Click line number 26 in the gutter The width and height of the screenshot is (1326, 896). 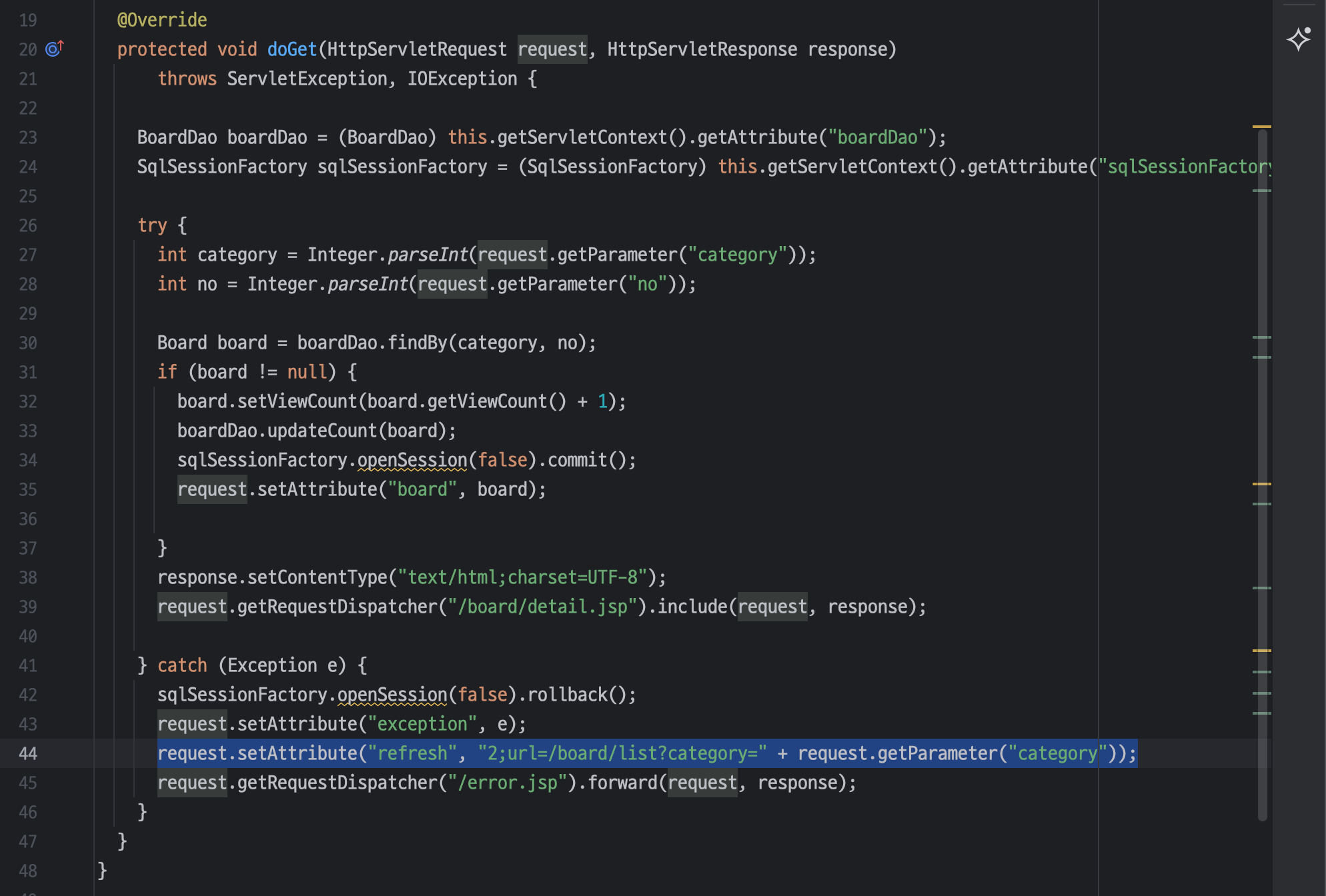(28, 225)
